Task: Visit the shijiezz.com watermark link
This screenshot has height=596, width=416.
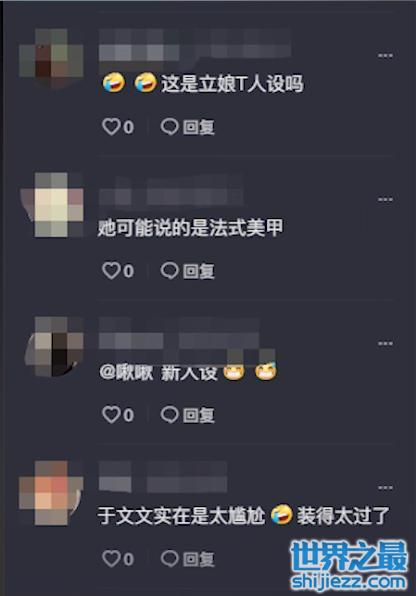Action: pyautogui.click(x=348, y=582)
